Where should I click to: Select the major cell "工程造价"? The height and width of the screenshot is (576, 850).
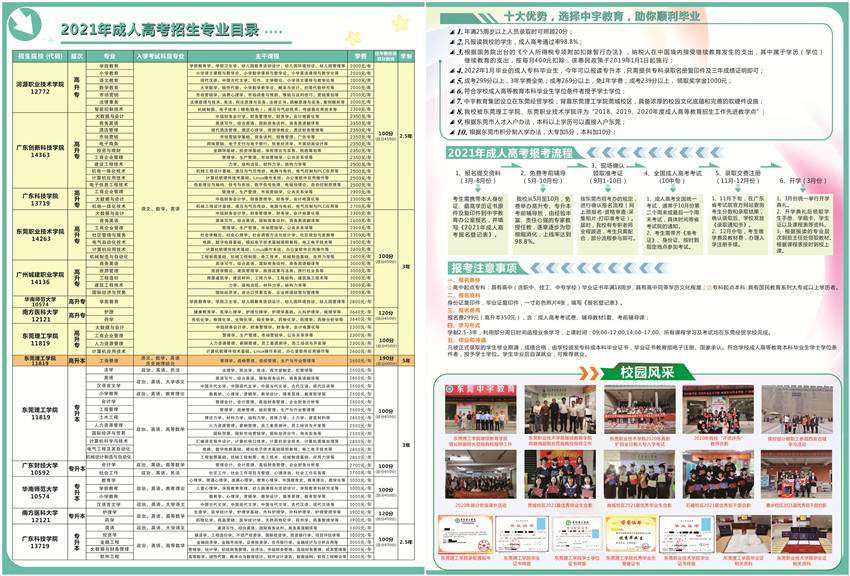coord(110,278)
